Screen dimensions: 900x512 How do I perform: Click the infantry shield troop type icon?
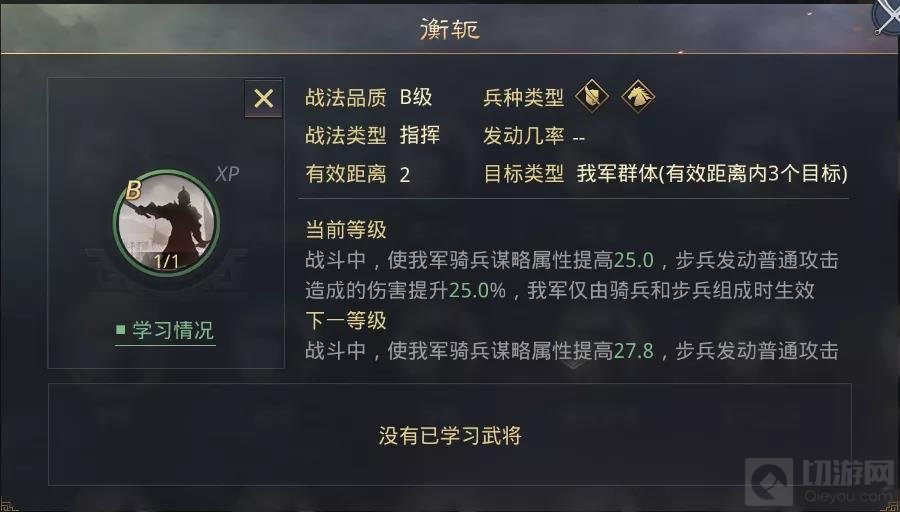coord(591,97)
